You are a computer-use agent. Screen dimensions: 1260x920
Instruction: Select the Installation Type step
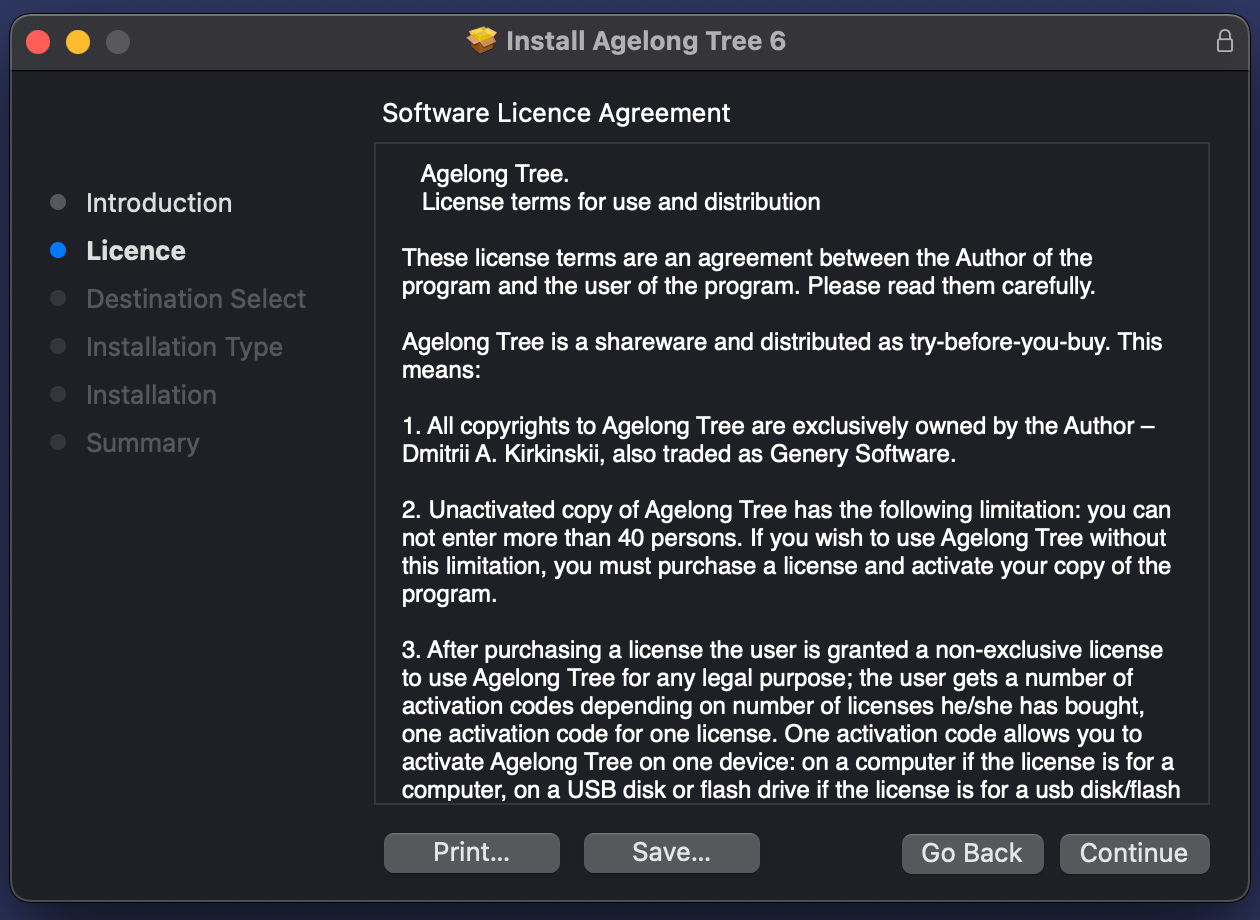click(x=184, y=347)
